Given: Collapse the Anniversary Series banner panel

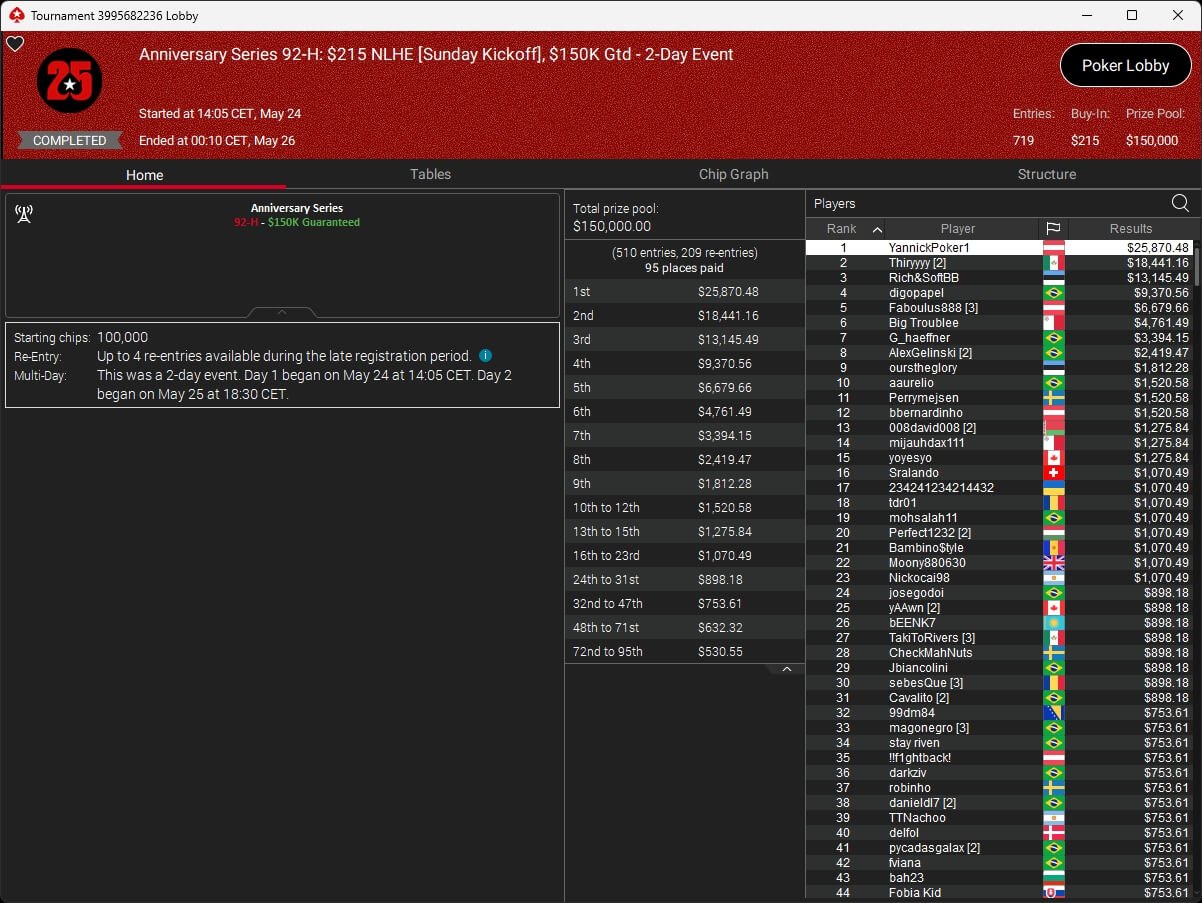Looking at the screenshot, I should point(282,312).
